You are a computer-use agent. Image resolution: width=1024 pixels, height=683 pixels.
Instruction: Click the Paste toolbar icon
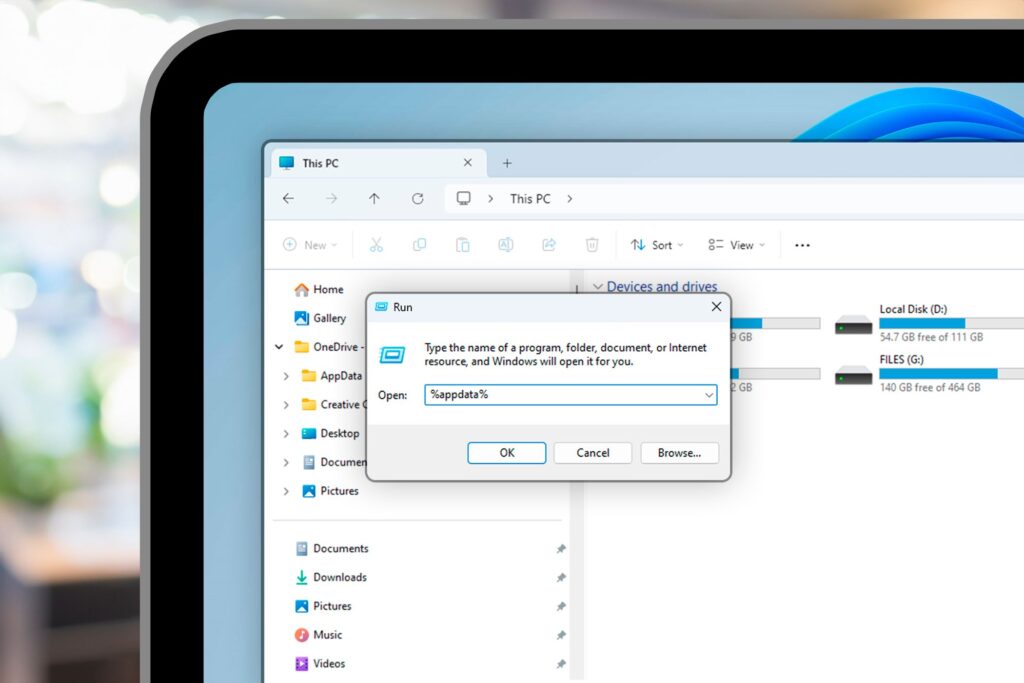[x=462, y=244]
